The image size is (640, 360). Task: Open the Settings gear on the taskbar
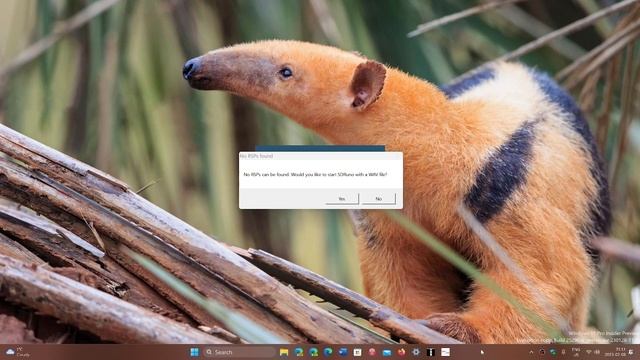point(416,352)
